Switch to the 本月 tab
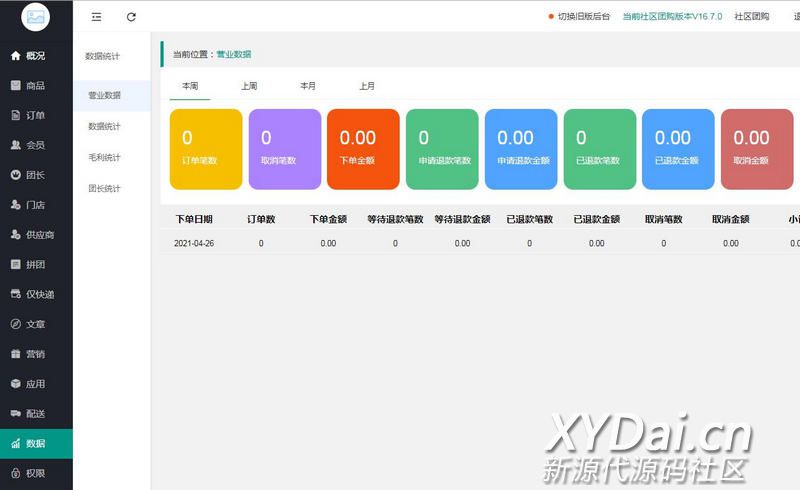This screenshot has width=800, height=490. (308, 86)
